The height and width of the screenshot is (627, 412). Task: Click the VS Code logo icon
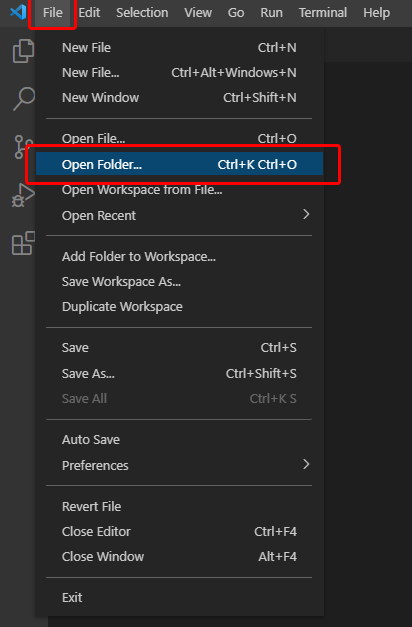coord(18,12)
